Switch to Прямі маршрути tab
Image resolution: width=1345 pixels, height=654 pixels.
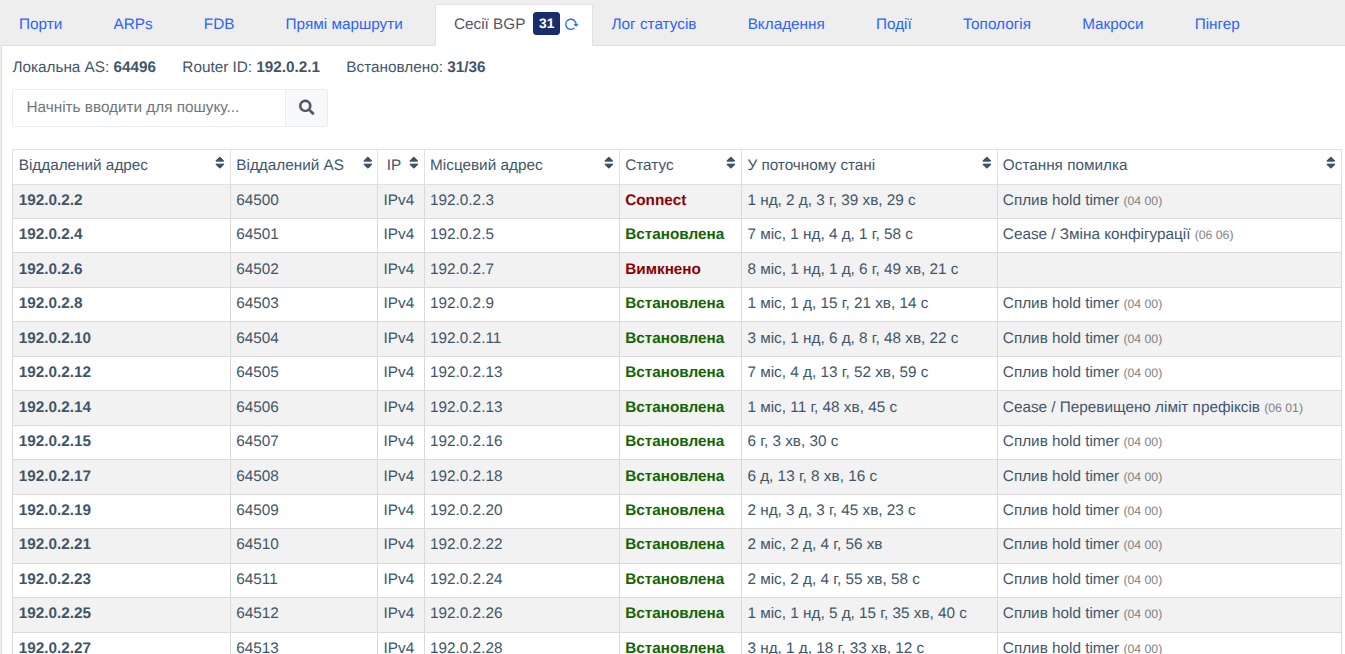(x=344, y=24)
